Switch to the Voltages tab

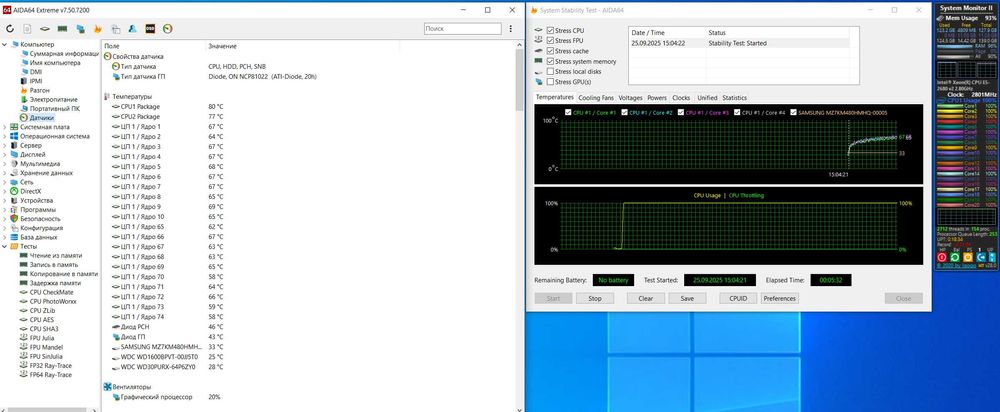[x=630, y=98]
